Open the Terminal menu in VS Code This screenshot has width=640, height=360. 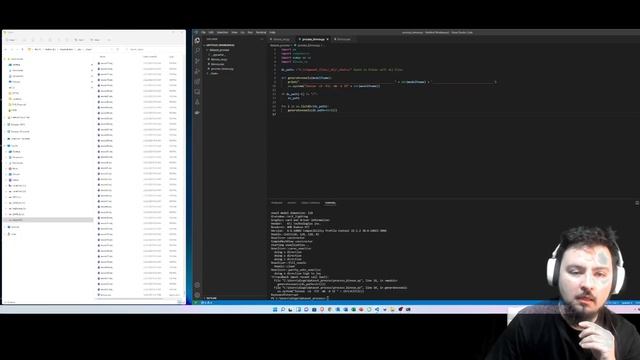click(261, 32)
